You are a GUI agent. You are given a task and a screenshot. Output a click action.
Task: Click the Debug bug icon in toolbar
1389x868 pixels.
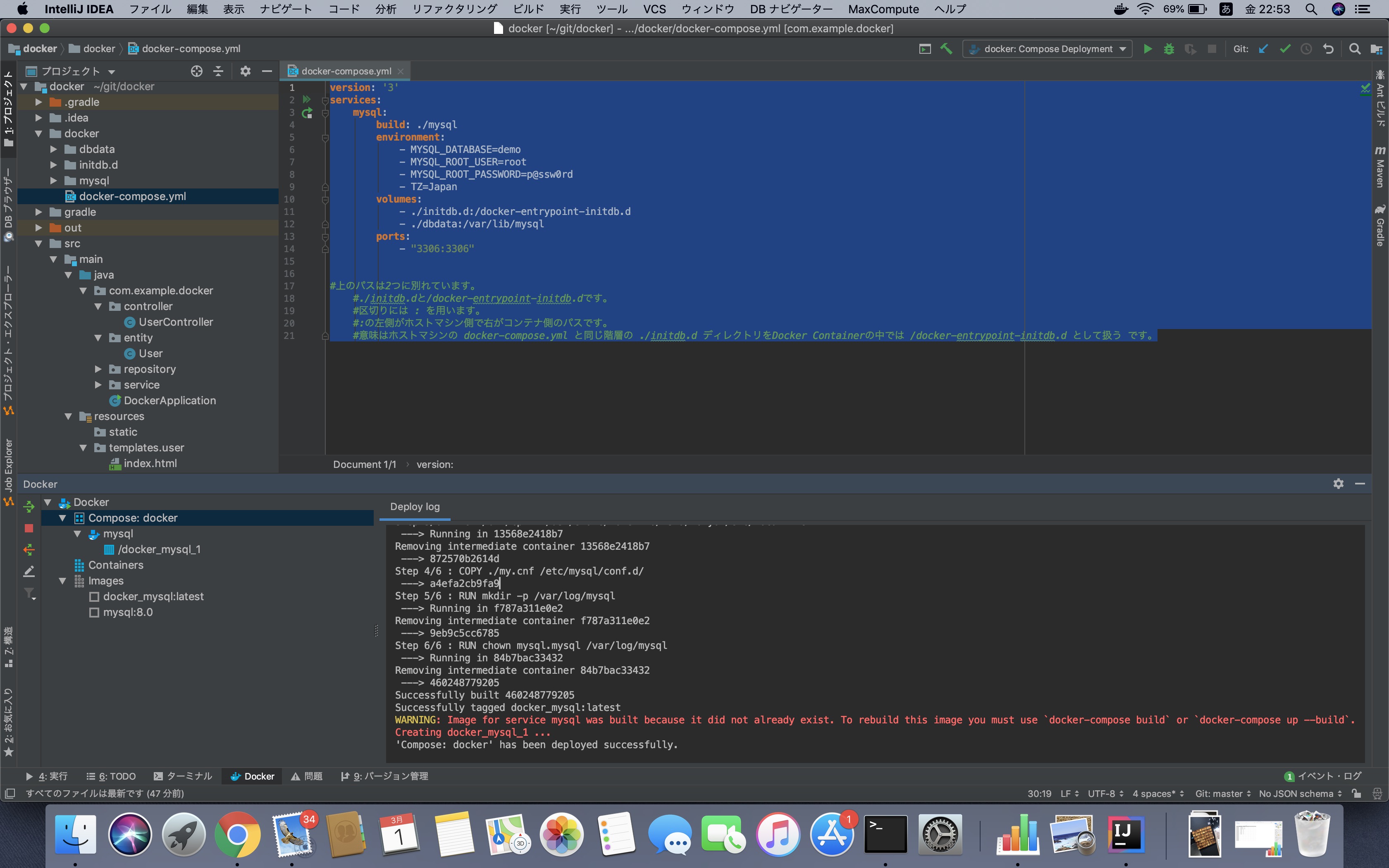coord(1169,49)
